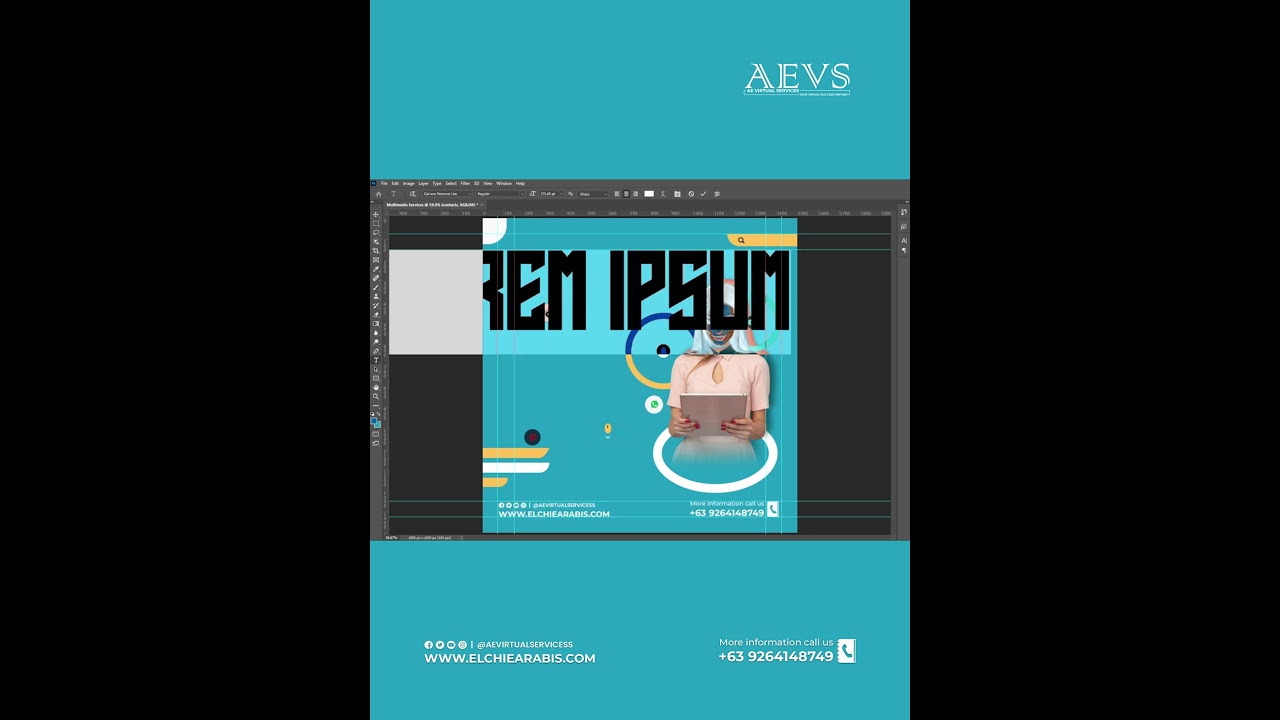
Task: Click the Create 3D from text icon
Action: (717, 194)
